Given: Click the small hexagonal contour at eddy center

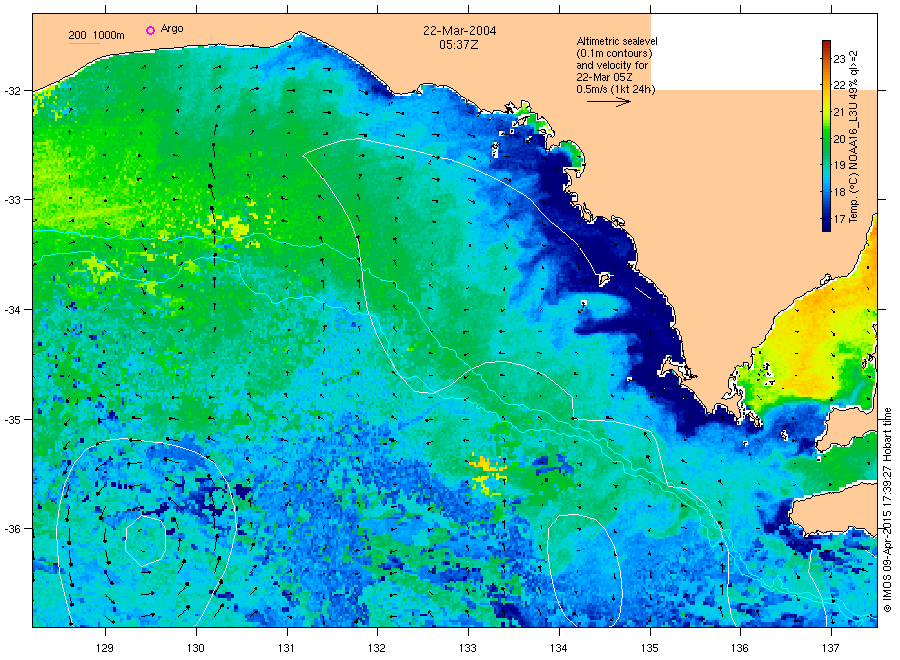Looking at the screenshot, I should coord(145,541).
